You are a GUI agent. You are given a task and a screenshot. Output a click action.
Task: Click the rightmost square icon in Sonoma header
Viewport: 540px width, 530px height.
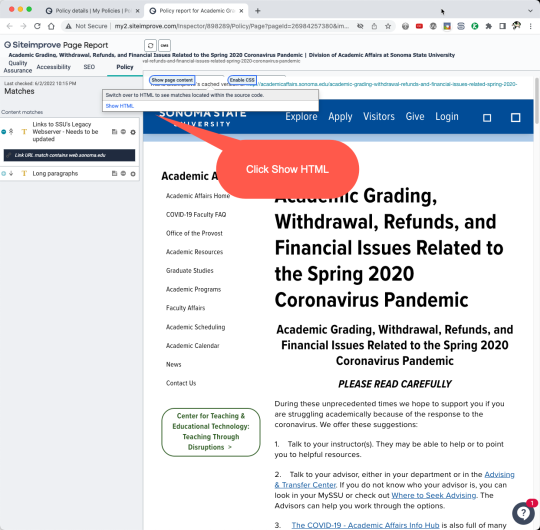516,118
